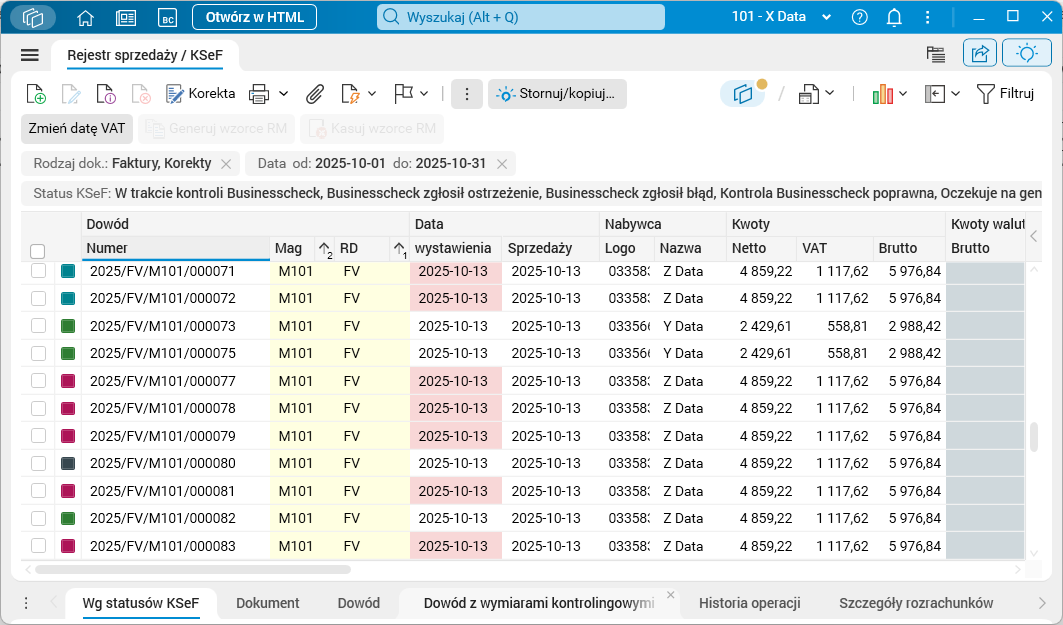Click the paperclip attachments icon
Image resolution: width=1063 pixels, height=625 pixels.
pyautogui.click(x=315, y=94)
